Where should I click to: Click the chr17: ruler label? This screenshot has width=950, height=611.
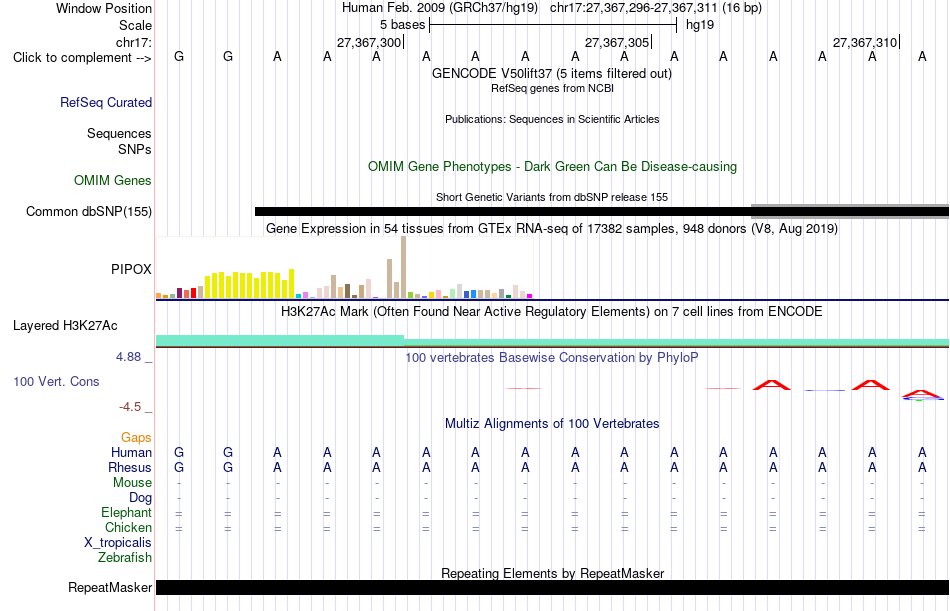click(134, 42)
